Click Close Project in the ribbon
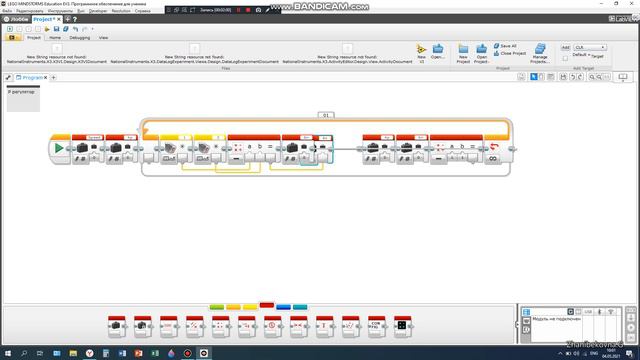The image size is (640, 360). (x=509, y=53)
